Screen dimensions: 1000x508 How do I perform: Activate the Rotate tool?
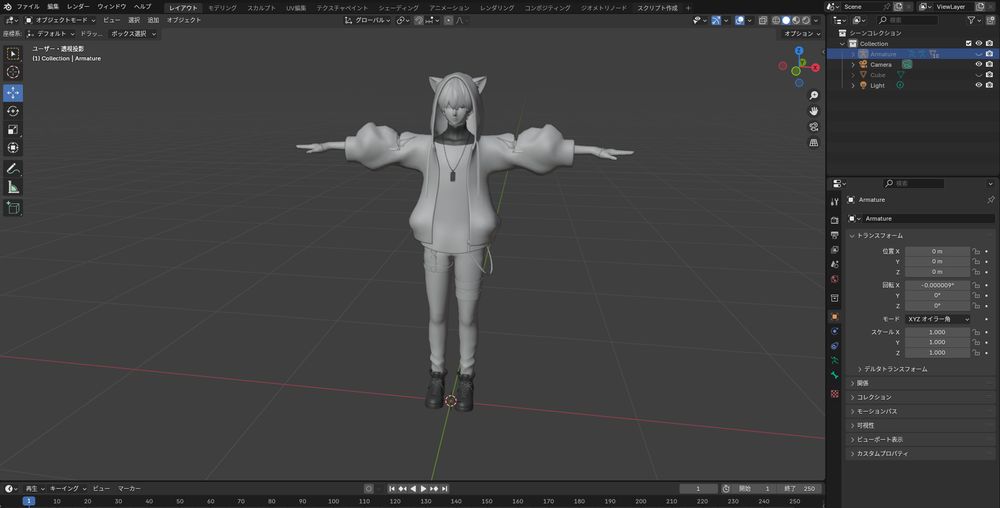point(13,111)
